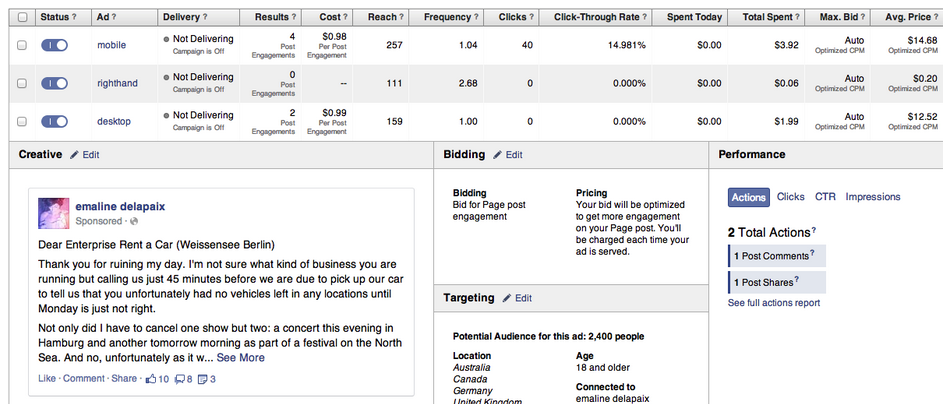Click the help question mark beside Avg. Price header

(936, 17)
